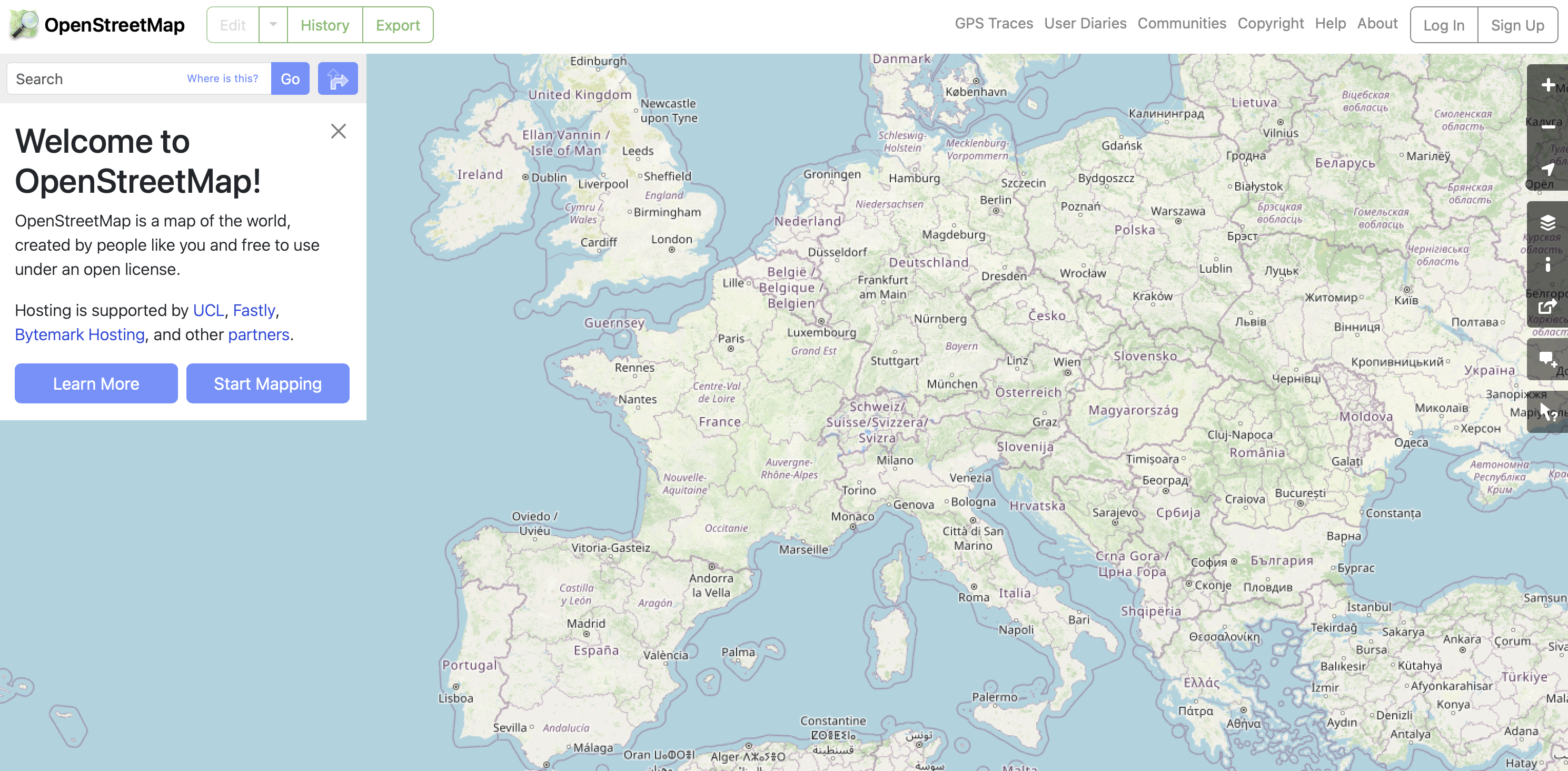This screenshot has width=1568, height=771.
Task: Open the History tab
Action: [x=324, y=25]
